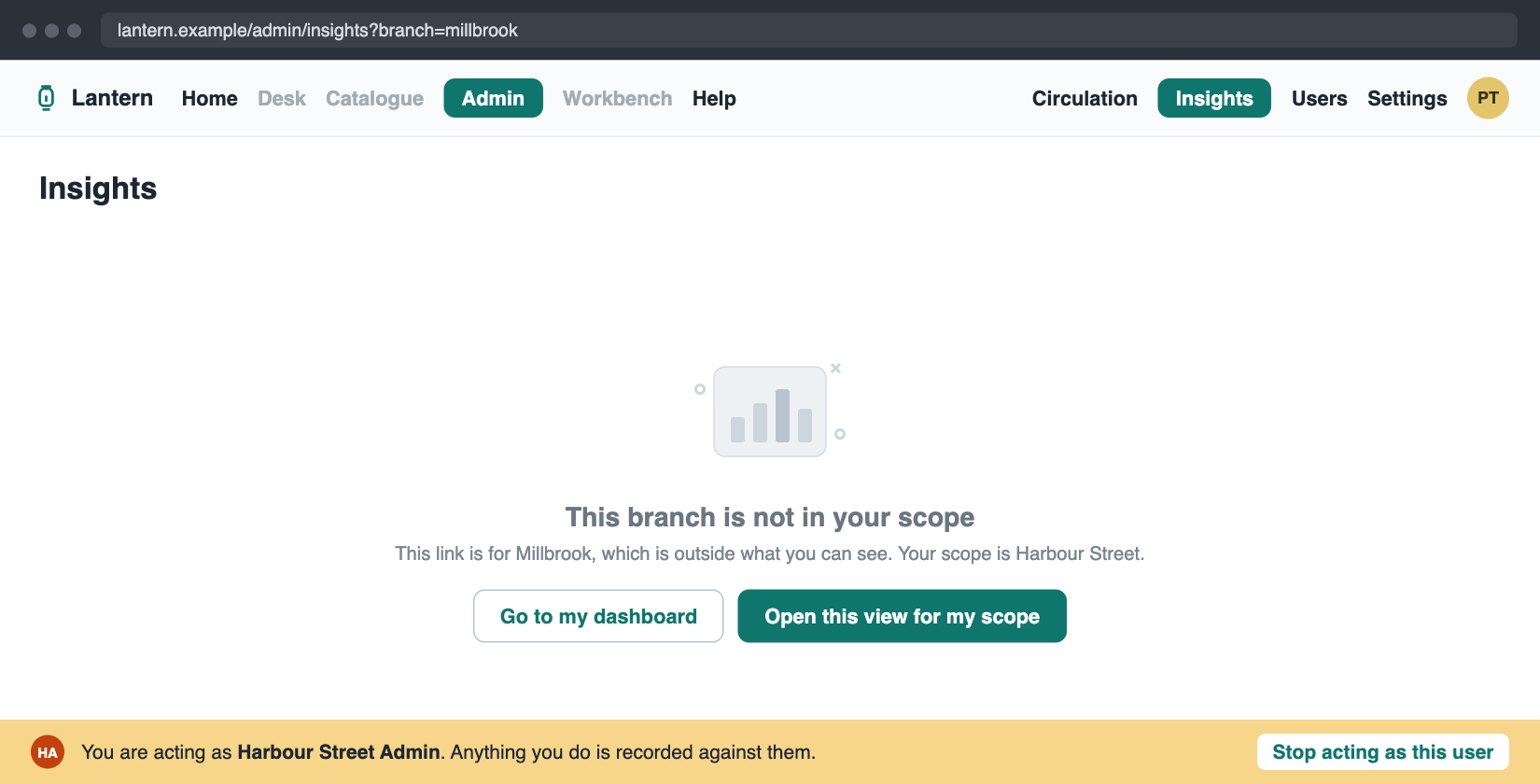
Task: Switch to the Circulation tab
Action: (1085, 98)
